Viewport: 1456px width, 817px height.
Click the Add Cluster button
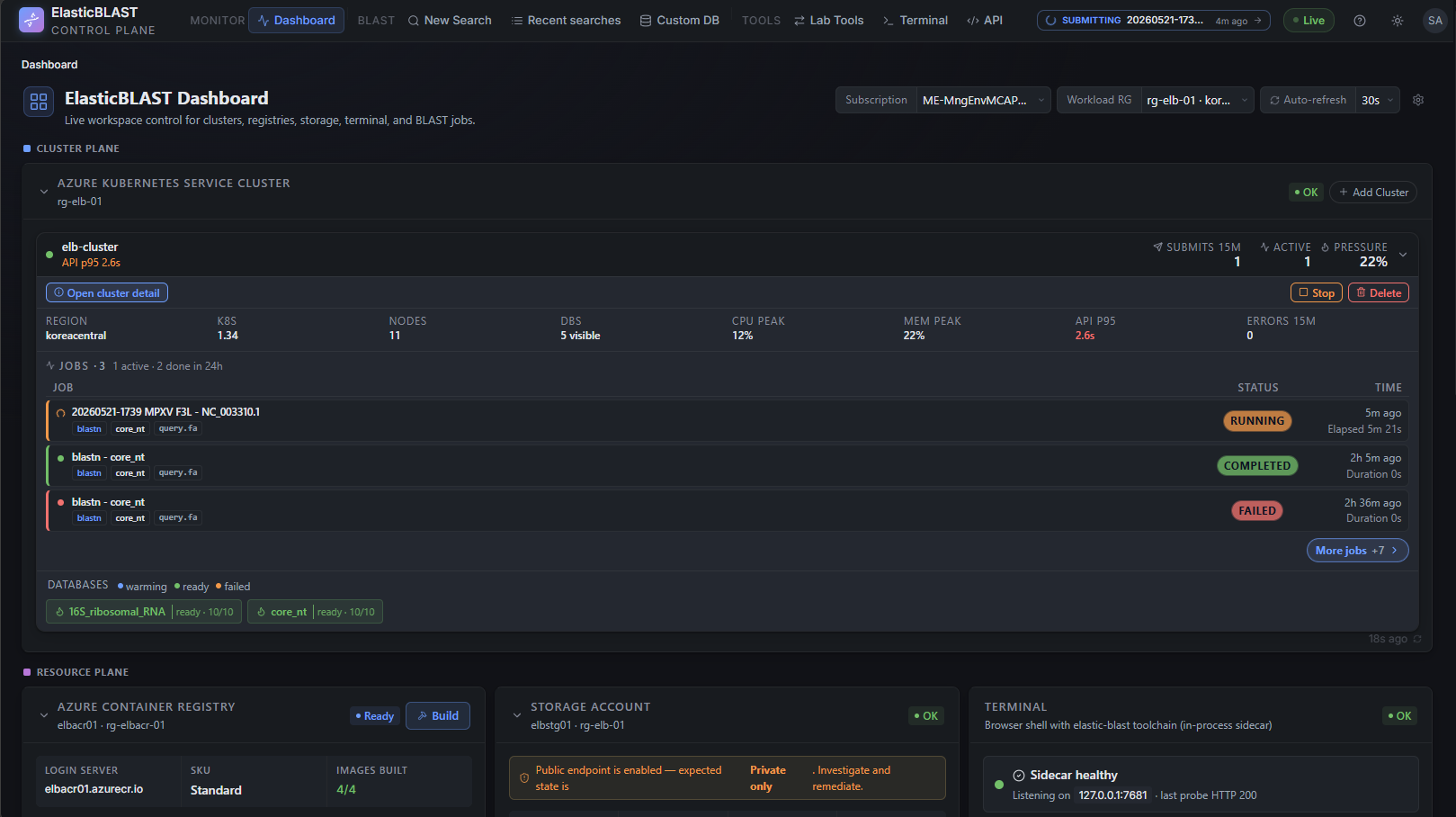click(1373, 193)
